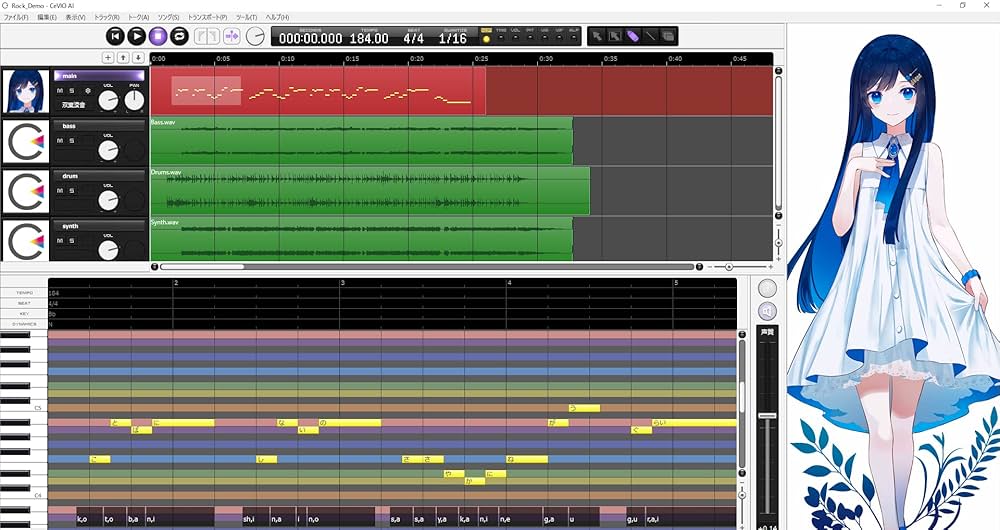Click the metronome clock icon
This screenshot has width=1000, height=530.
pyautogui.click(x=256, y=36)
